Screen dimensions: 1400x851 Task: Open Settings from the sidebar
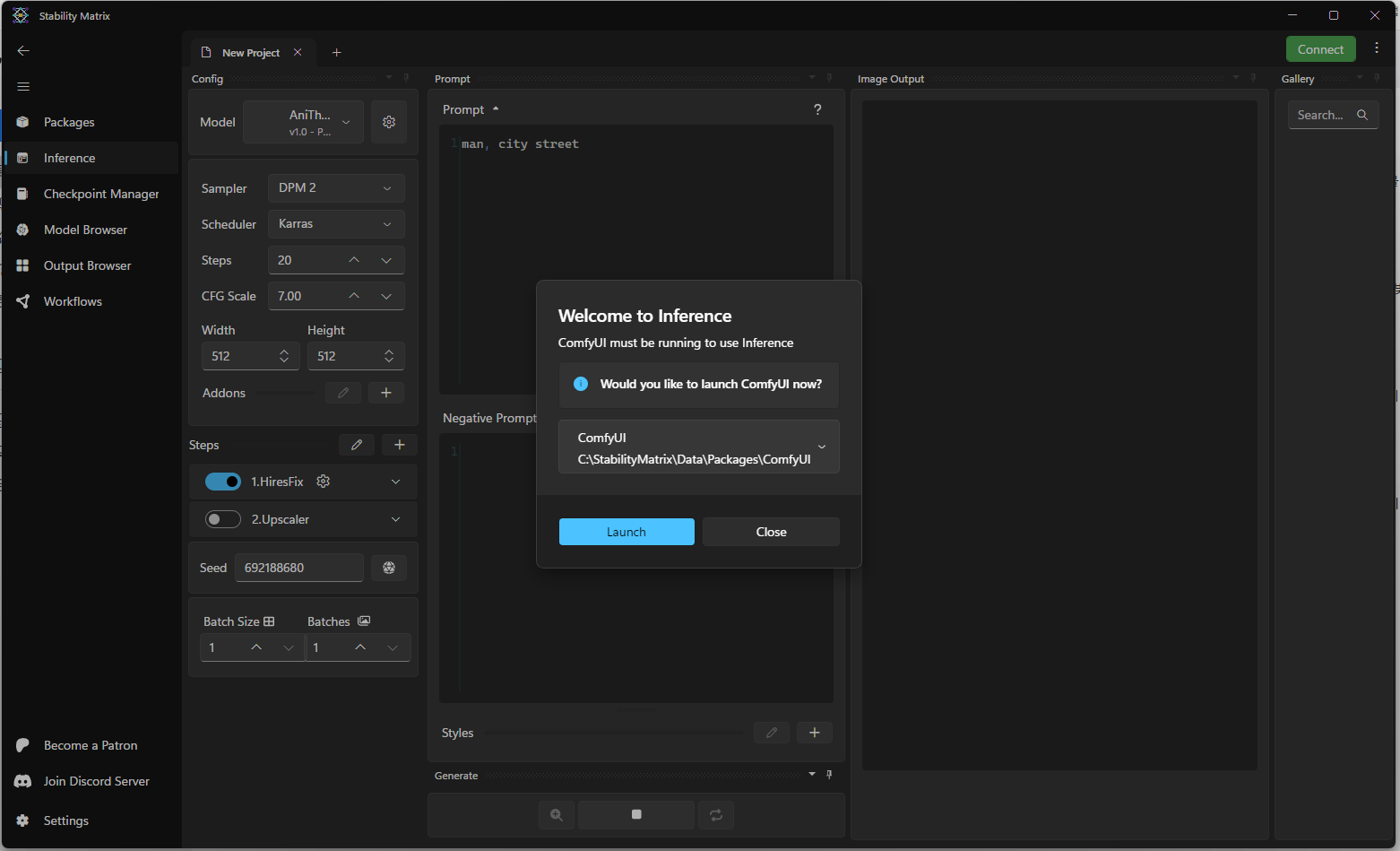[x=90, y=821]
